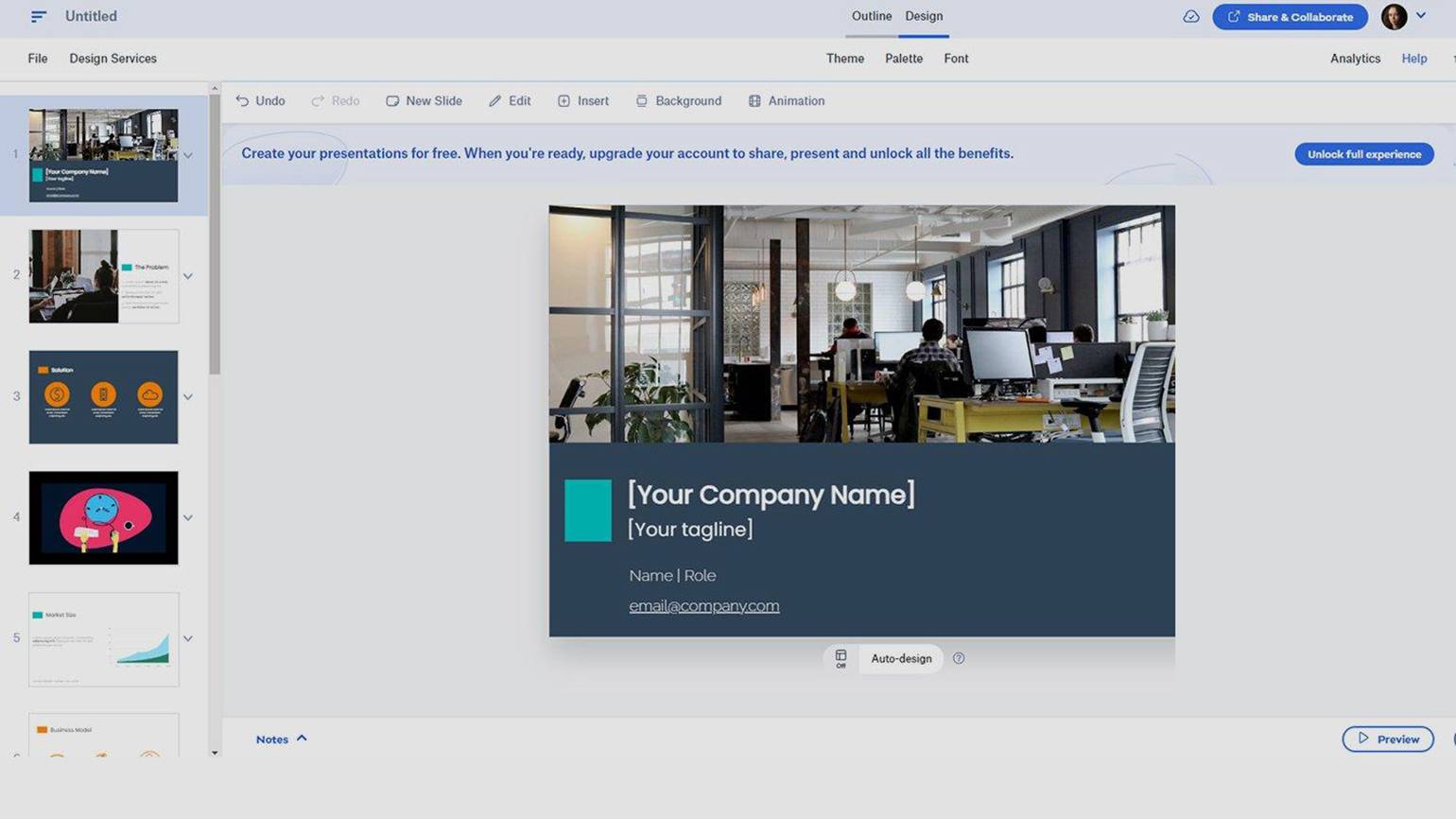
Task: Click the teal color square on slide
Action: (x=588, y=511)
